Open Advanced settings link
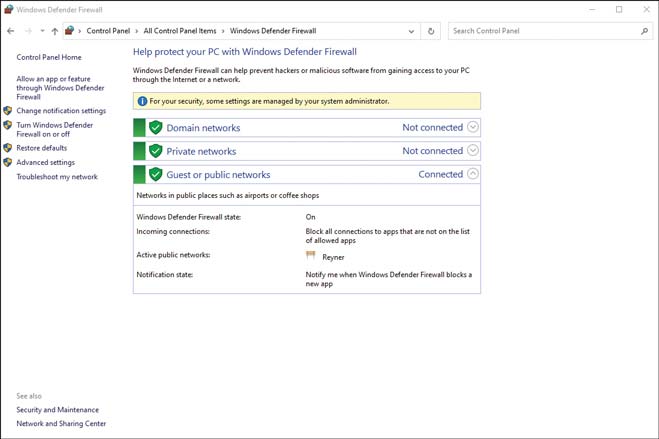 45,162
